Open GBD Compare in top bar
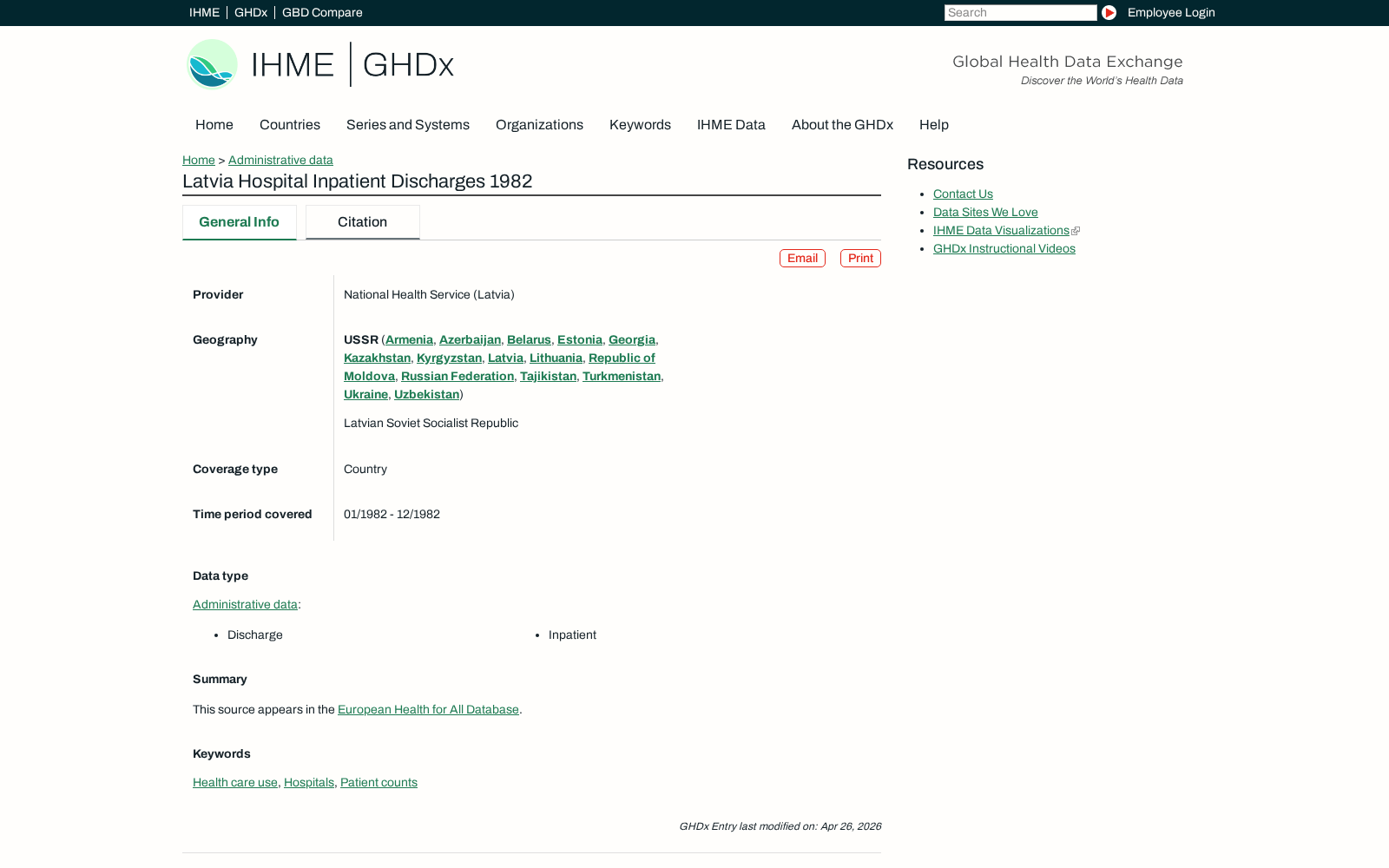The height and width of the screenshot is (868, 1389). (322, 12)
